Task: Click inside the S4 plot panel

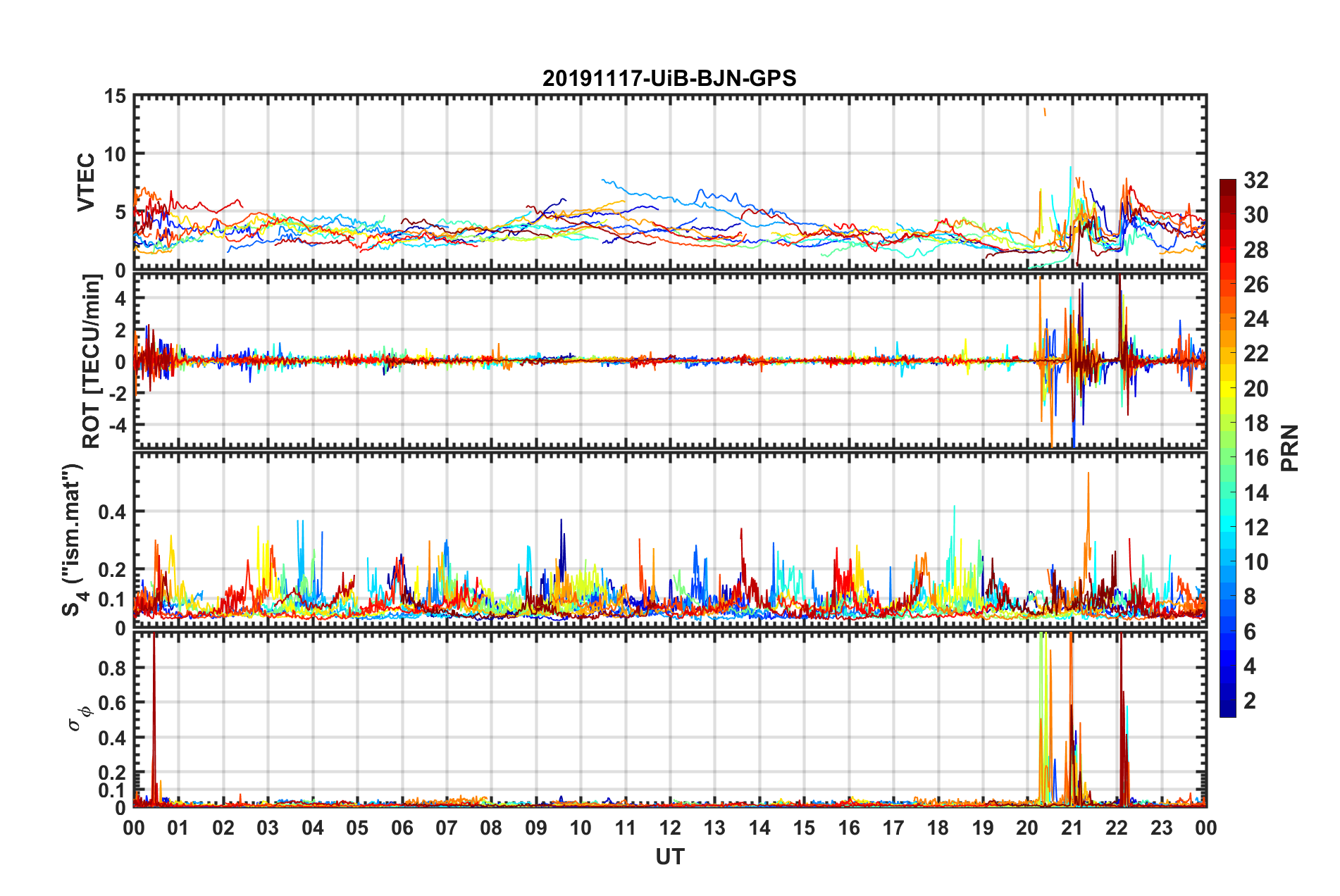Action: [670, 540]
